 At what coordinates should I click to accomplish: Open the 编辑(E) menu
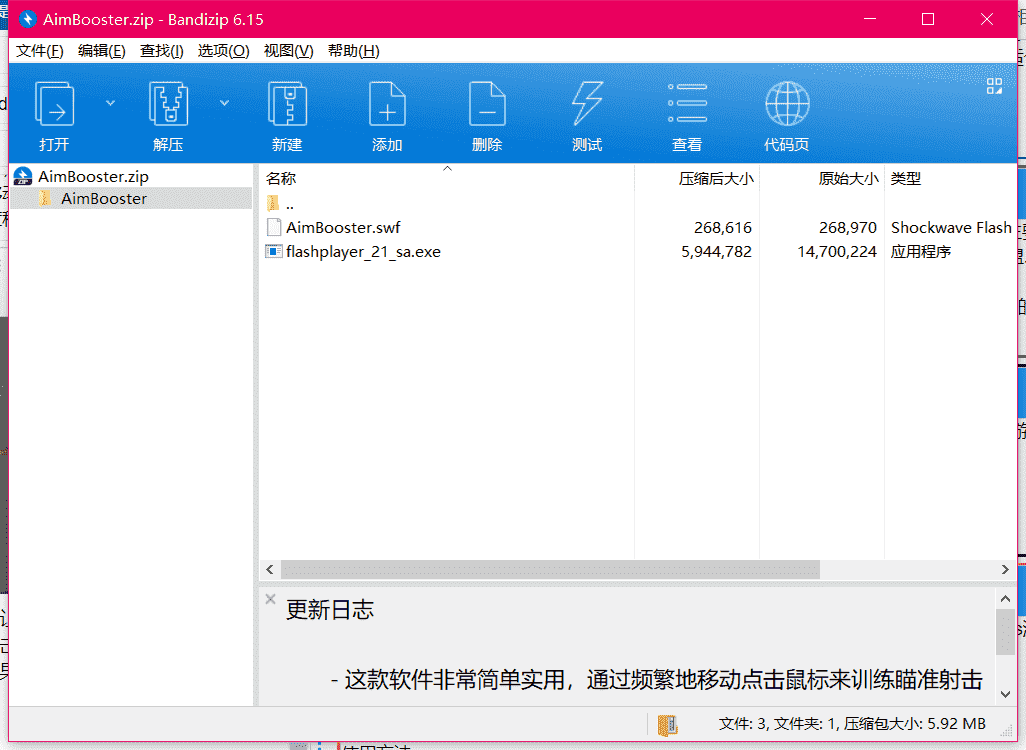pos(101,51)
